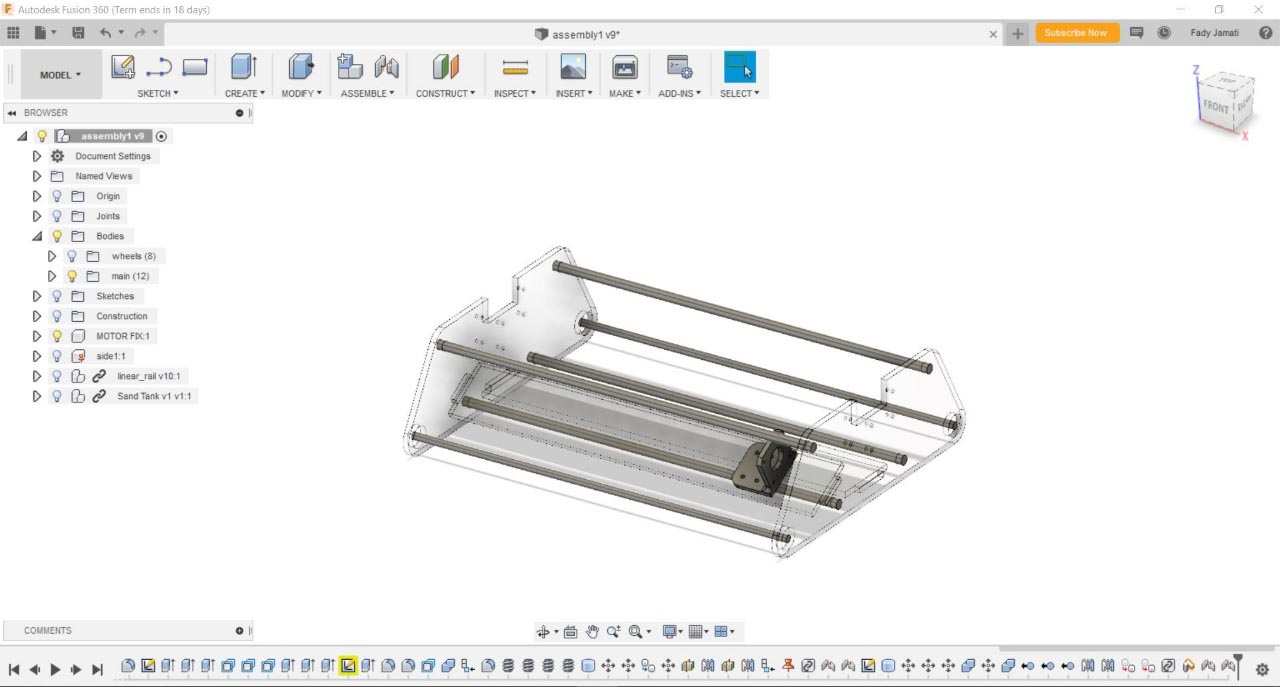Click the Extrude icon above CREATE

coord(244,67)
